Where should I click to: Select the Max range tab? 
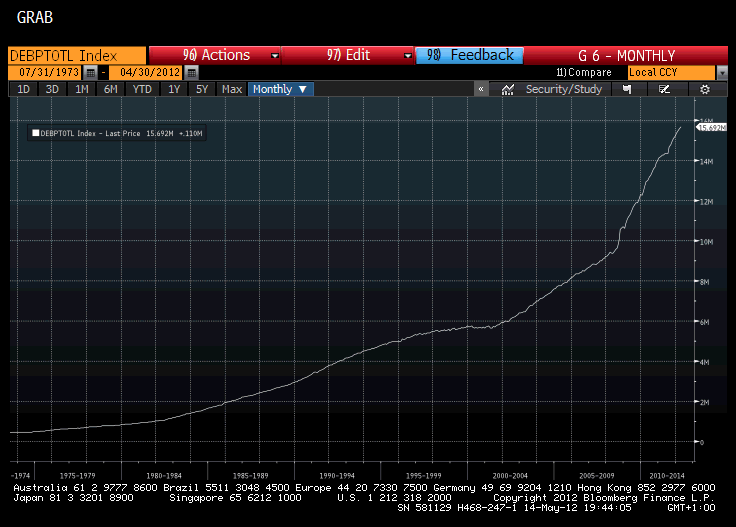tap(232, 89)
